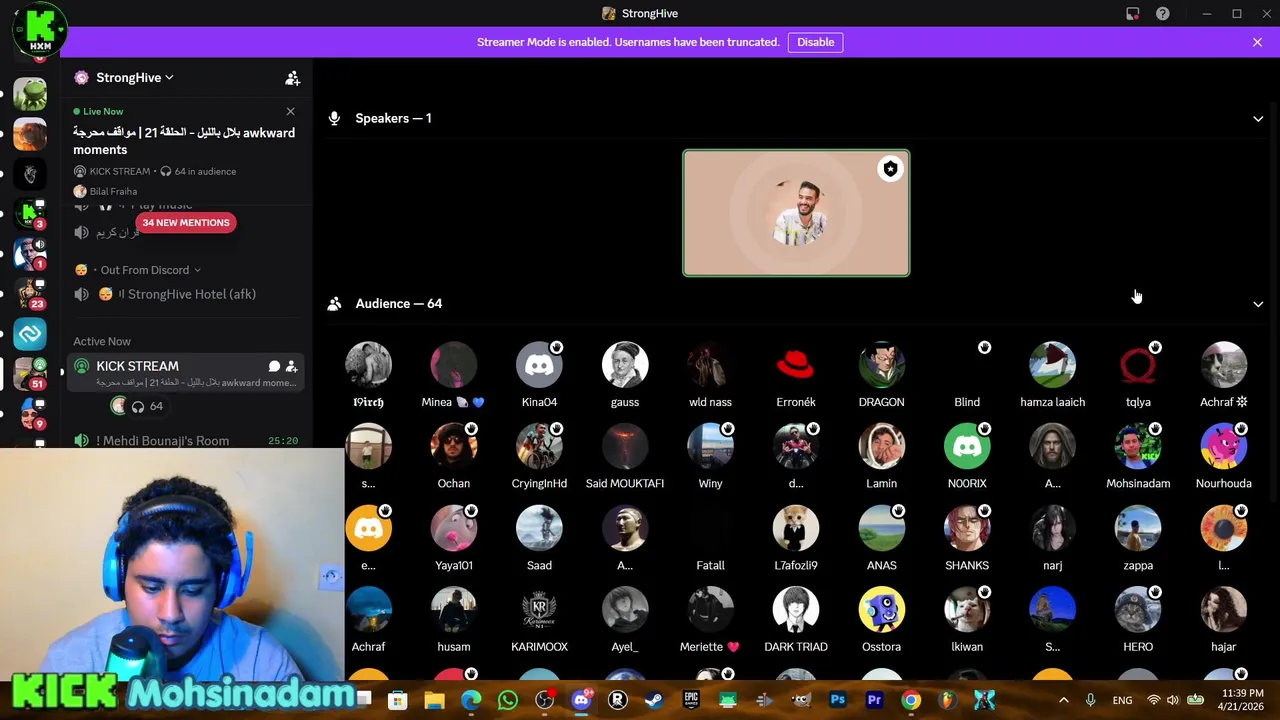1280x720 pixels.
Task: Open Microsoft Edge from the taskbar
Action: click(471, 700)
